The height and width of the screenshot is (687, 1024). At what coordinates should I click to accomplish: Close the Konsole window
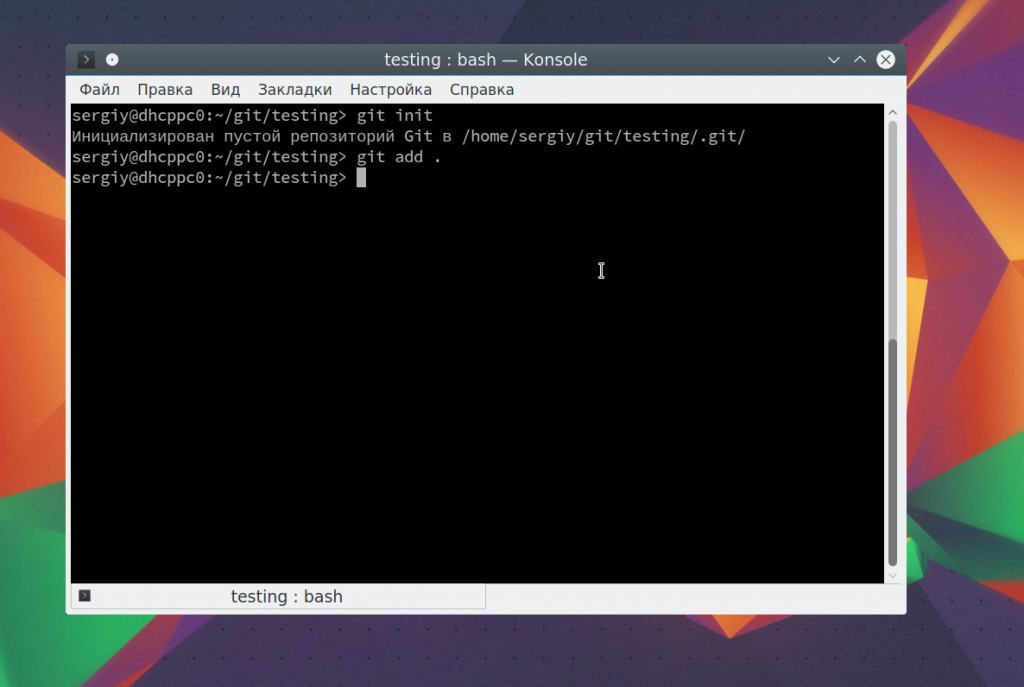(885, 60)
